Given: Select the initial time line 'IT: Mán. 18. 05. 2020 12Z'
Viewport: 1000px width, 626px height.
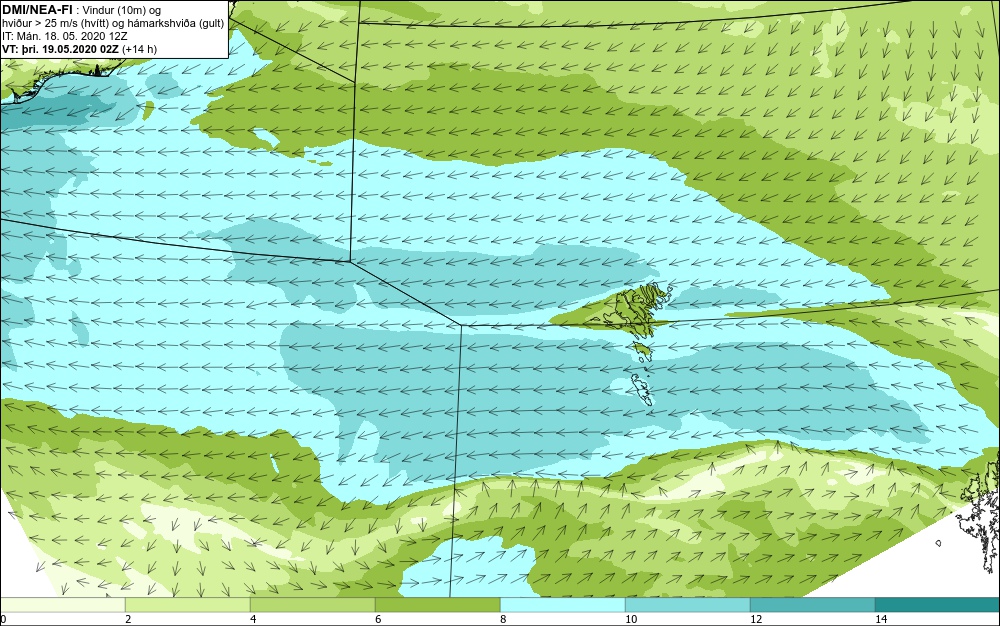Looking at the screenshot, I should coord(65,36).
